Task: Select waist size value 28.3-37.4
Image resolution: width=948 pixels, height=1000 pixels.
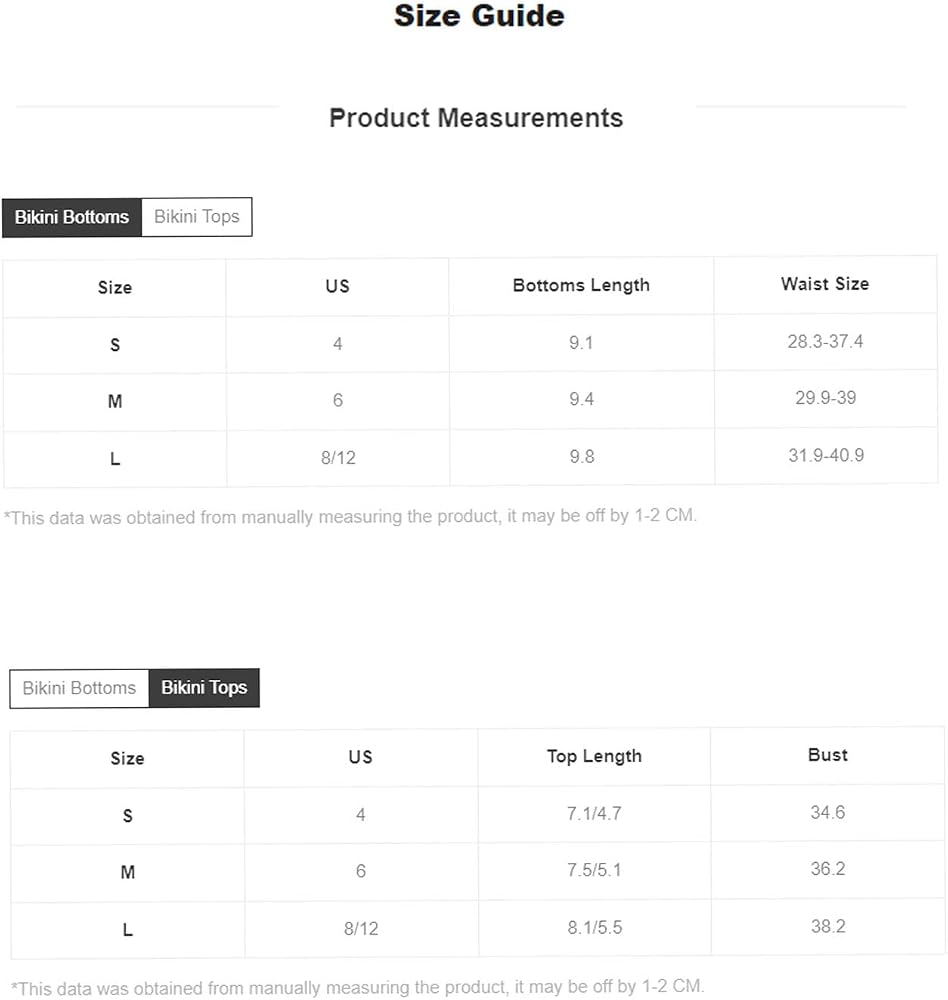Action: [825, 342]
